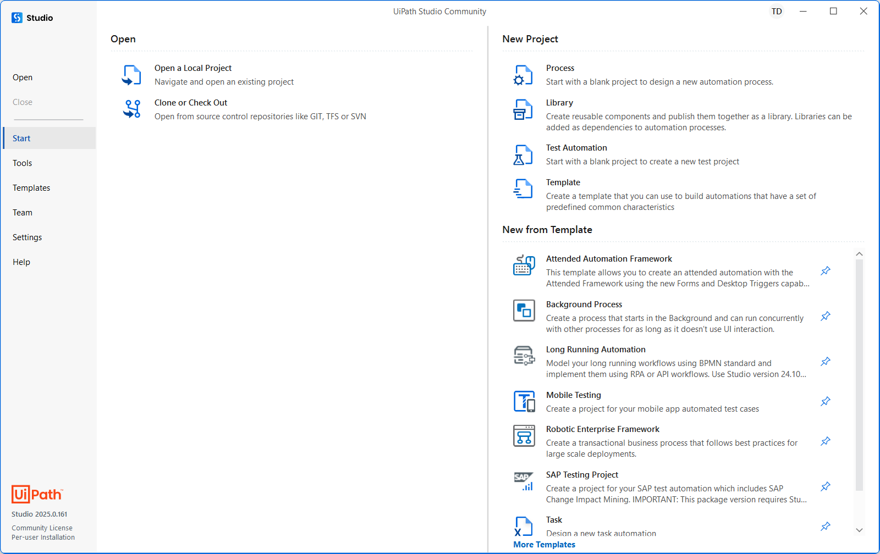The image size is (880, 554).
Task: Maximize the UiPath Studio window
Action: (x=833, y=11)
